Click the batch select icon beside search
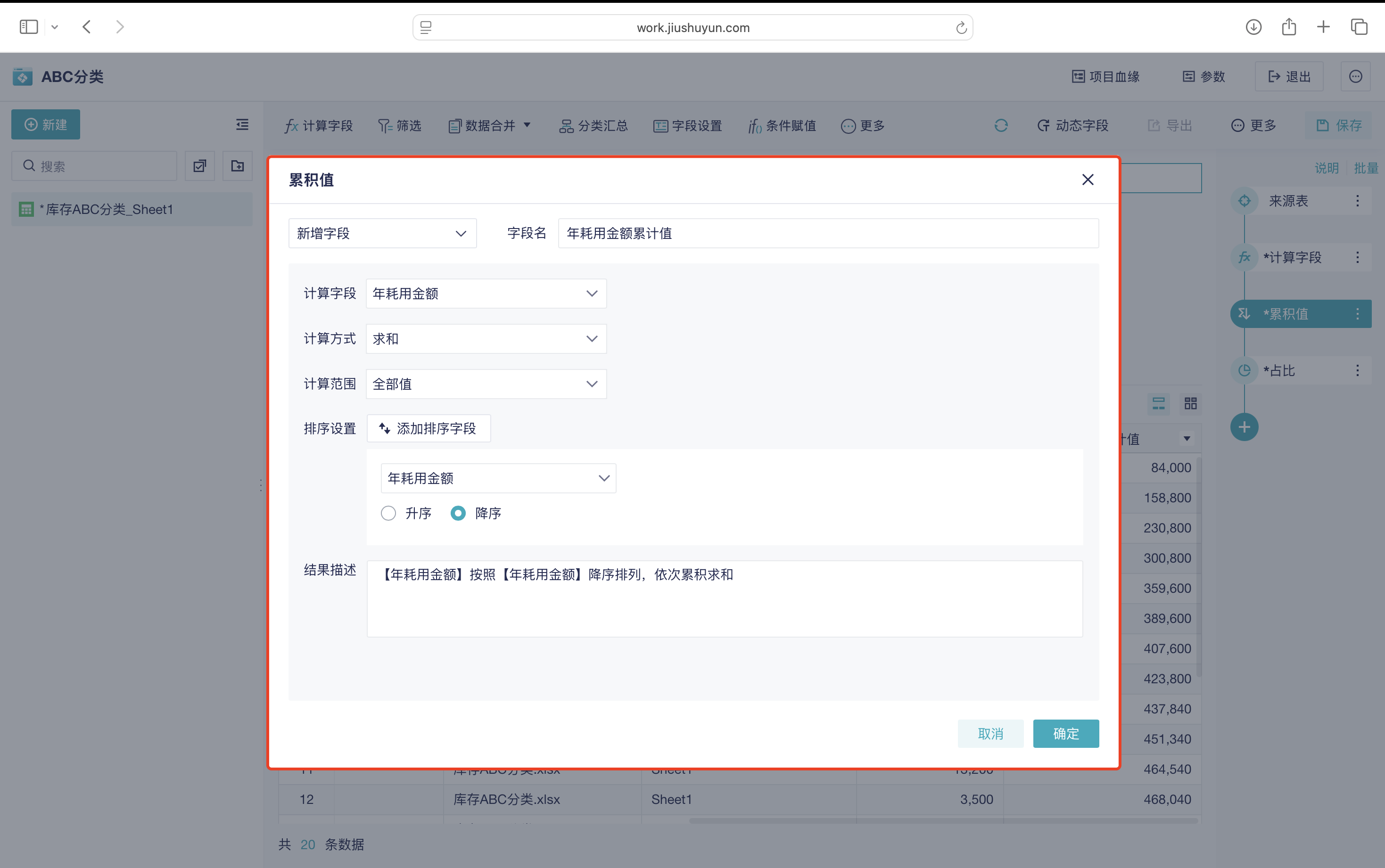Screen dimensions: 1385x868 pos(200,166)
